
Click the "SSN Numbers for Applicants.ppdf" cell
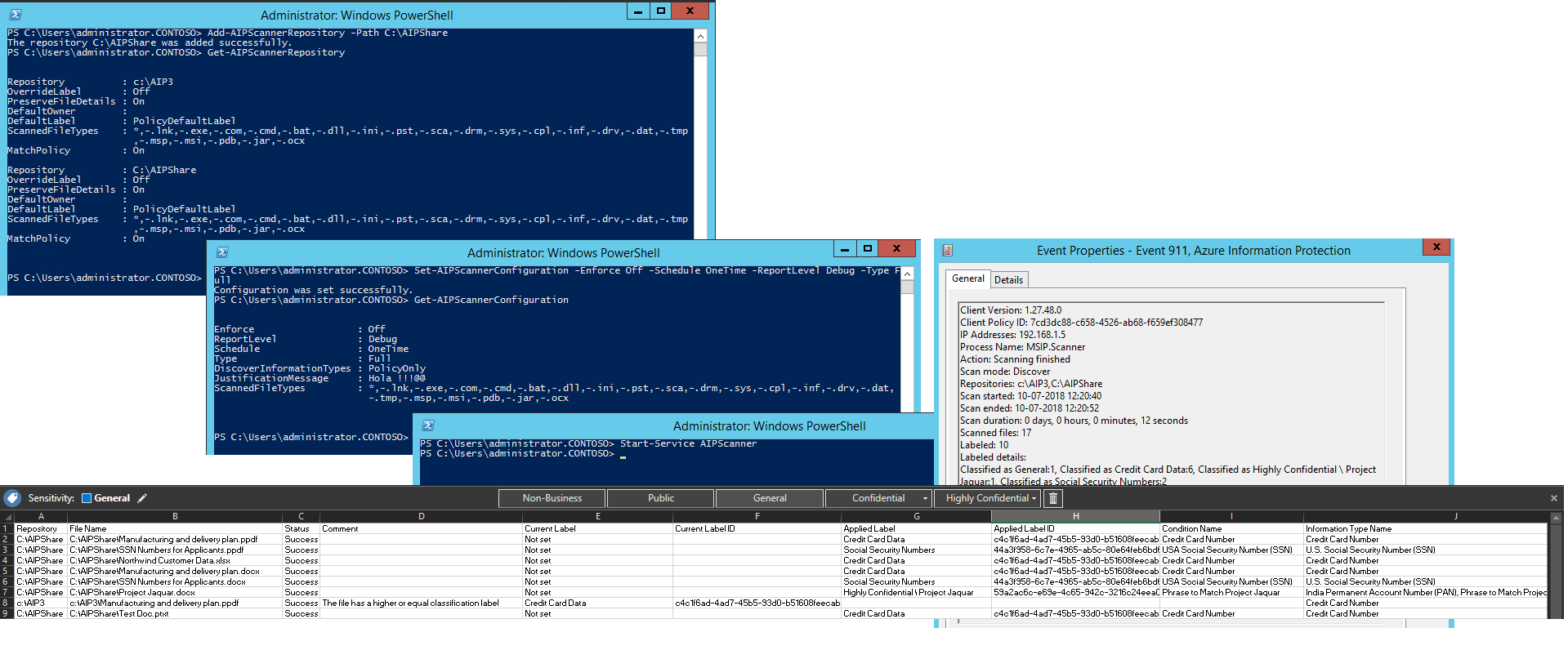point(175,550)
